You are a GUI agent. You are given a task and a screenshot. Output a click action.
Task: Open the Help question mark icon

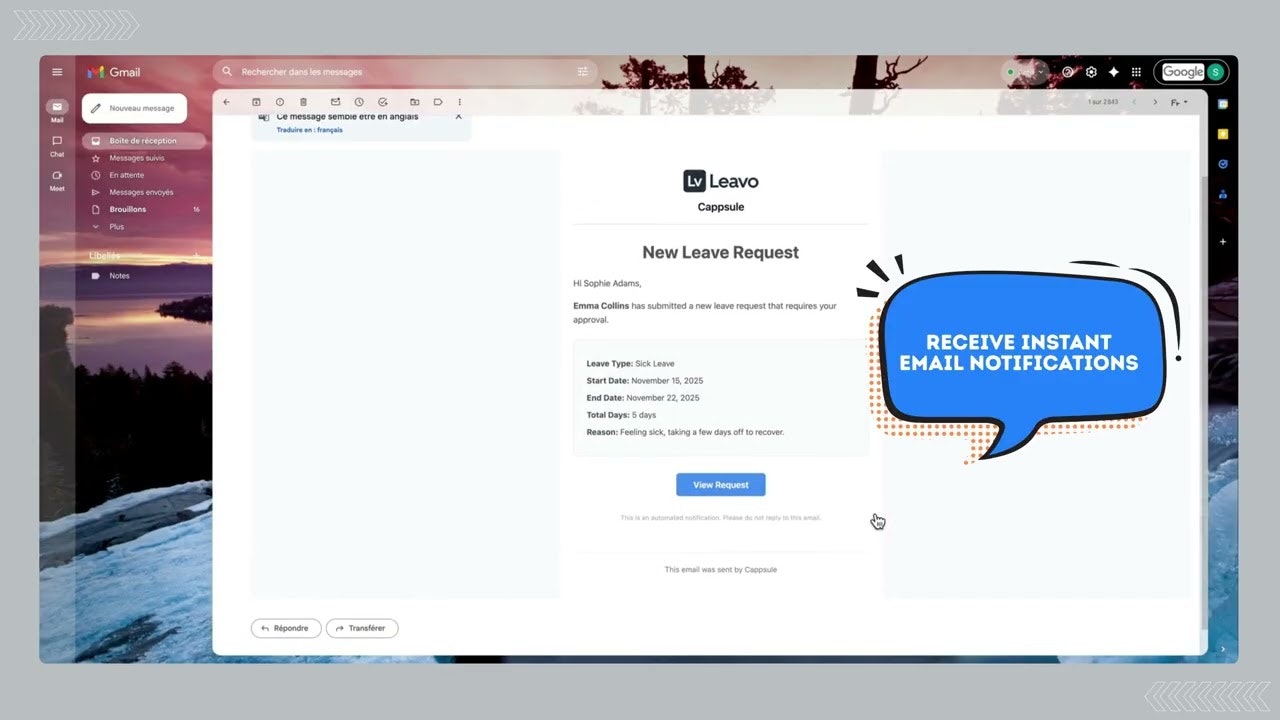click(x=1068, y=72)
